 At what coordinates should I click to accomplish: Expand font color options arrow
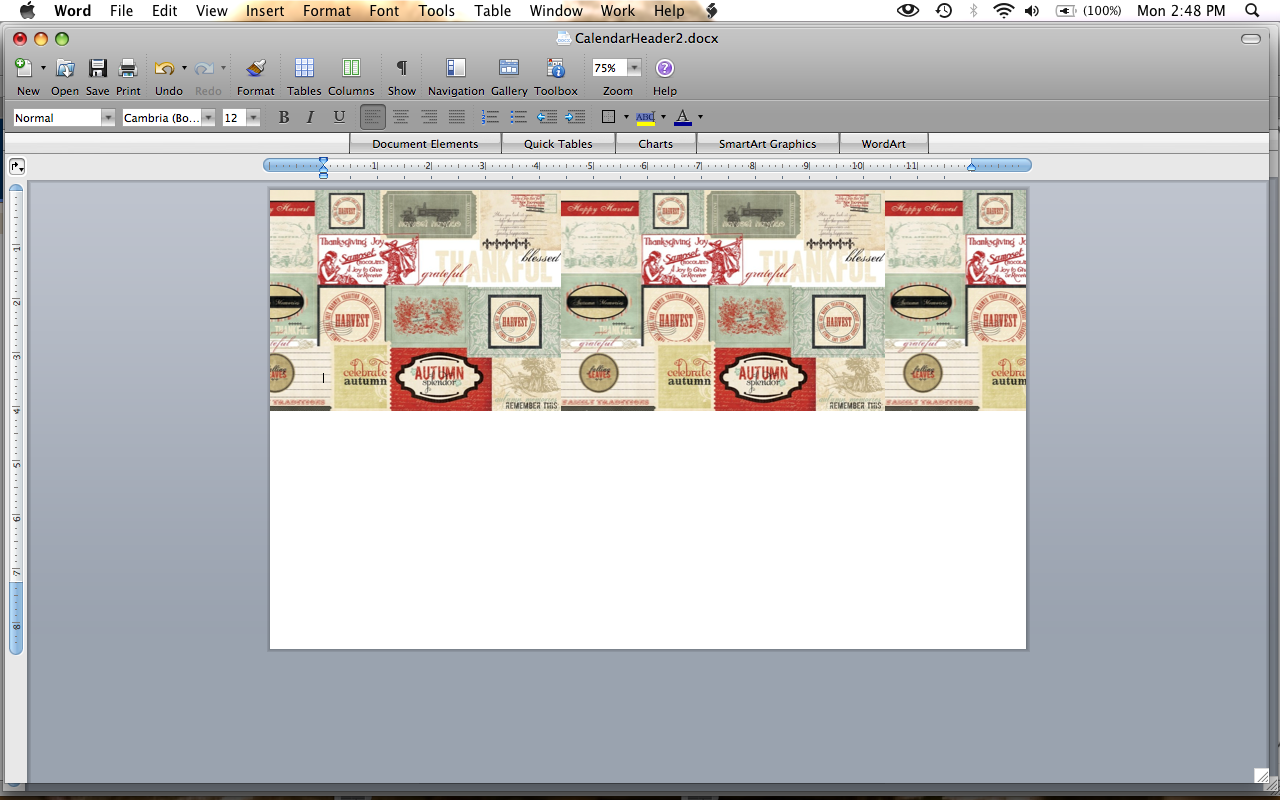pyautogui.click(x=700, y=117)
